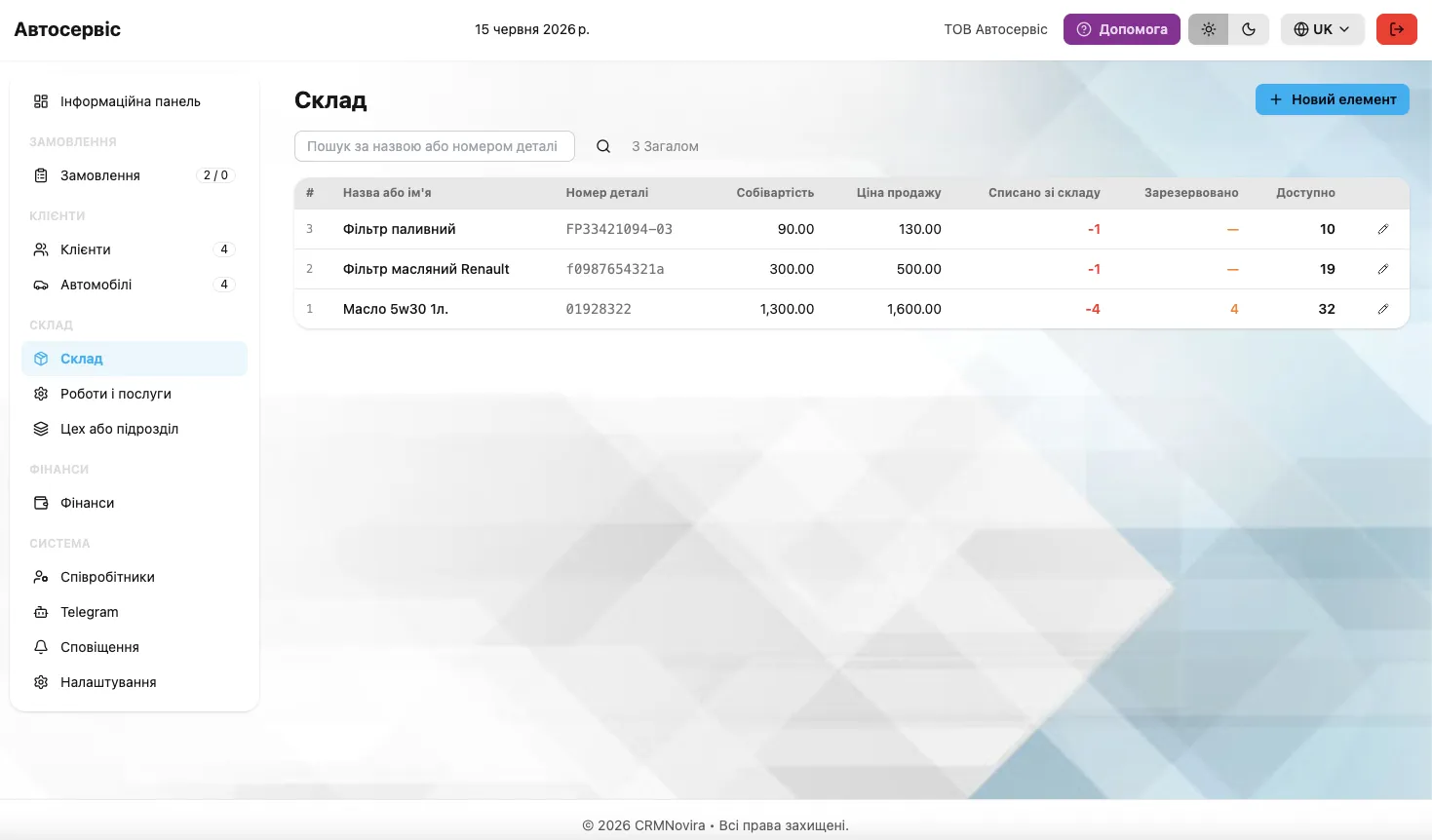
Task: Click the box icon next to Склад
Action: pos(41,359)
